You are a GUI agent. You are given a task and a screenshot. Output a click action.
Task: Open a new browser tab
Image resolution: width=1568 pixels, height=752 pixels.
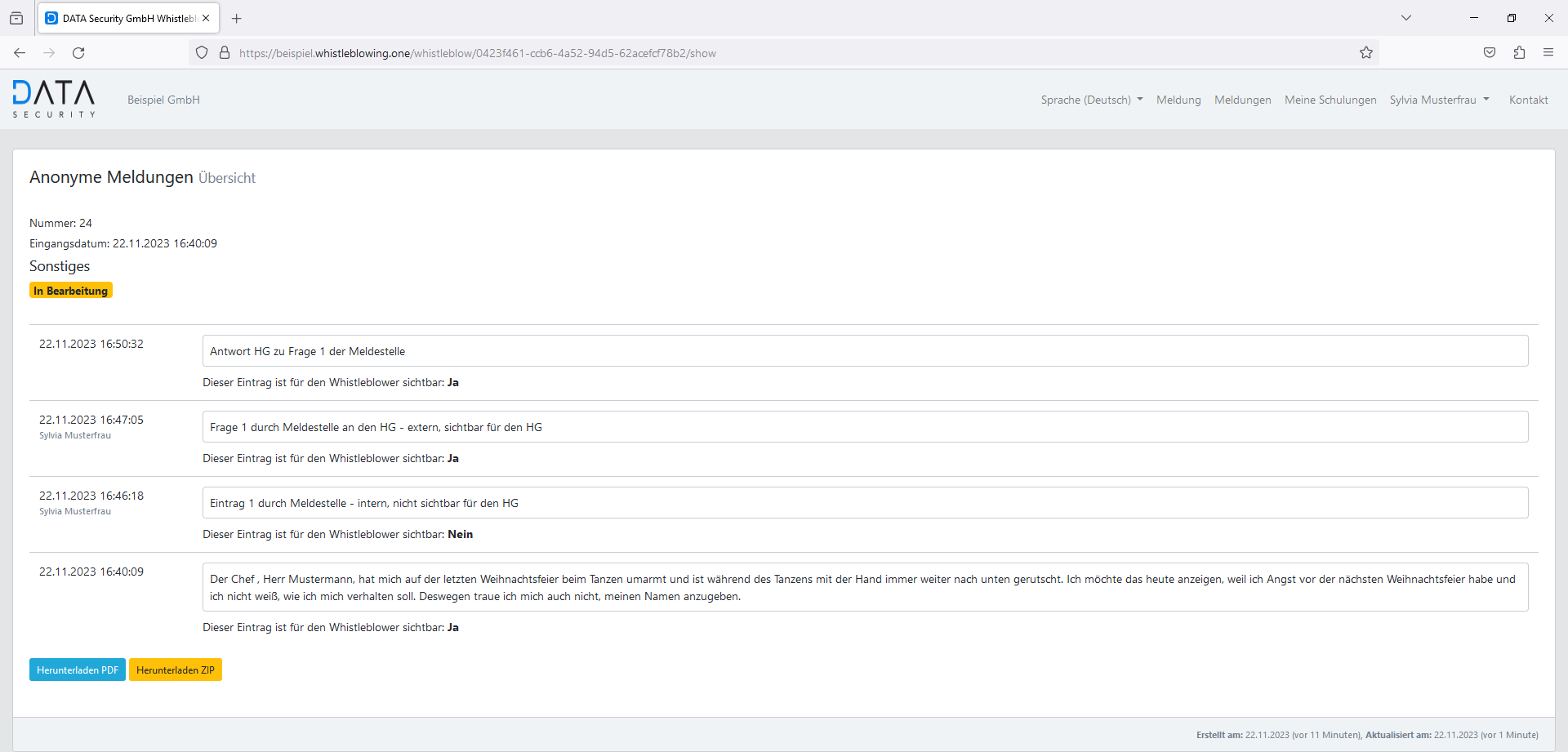pos(237,18)
